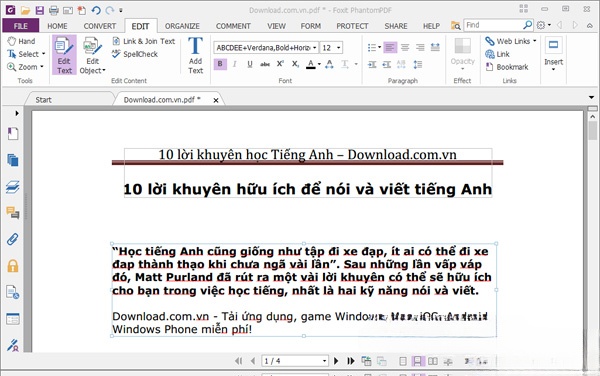The width and height of the screenshot is (600, 376).
Task: Open the layers panel in left sidebar
Action: pos(13,187)
